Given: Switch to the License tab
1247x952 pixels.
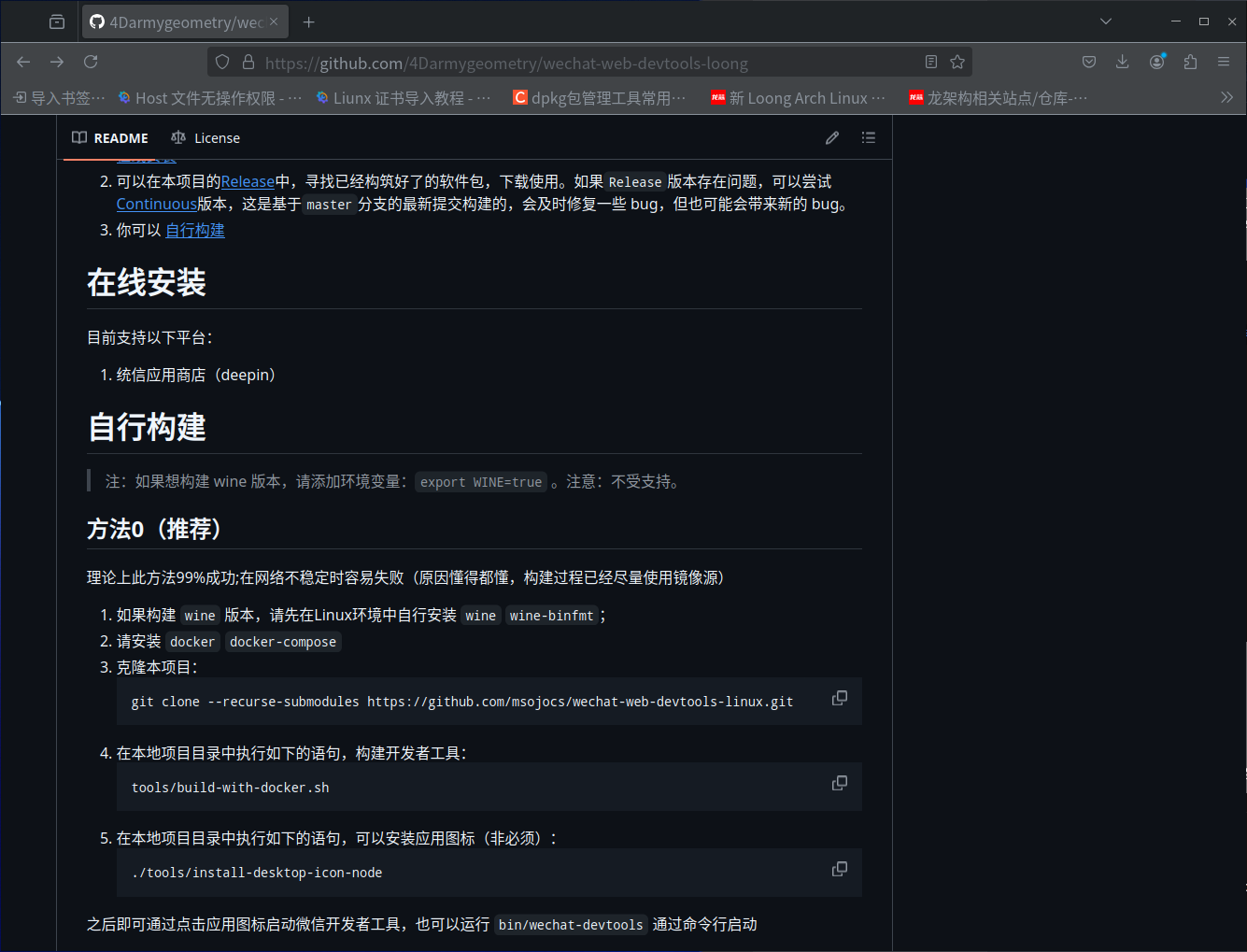Looking at the screenshot, I should 205,138.
